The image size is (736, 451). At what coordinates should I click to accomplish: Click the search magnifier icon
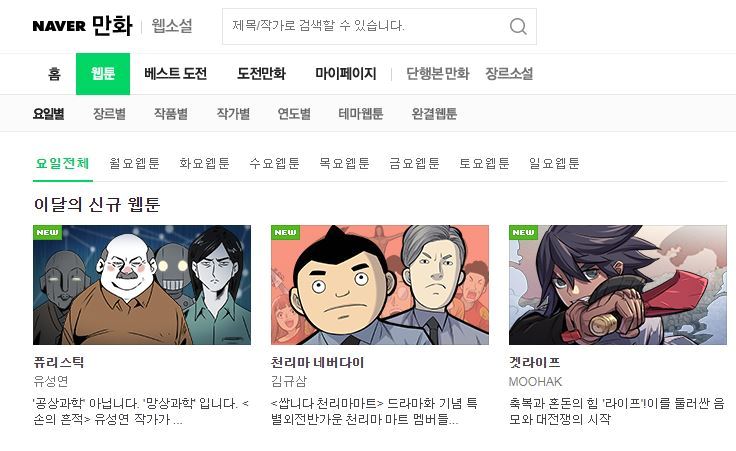tap(518, 26)
